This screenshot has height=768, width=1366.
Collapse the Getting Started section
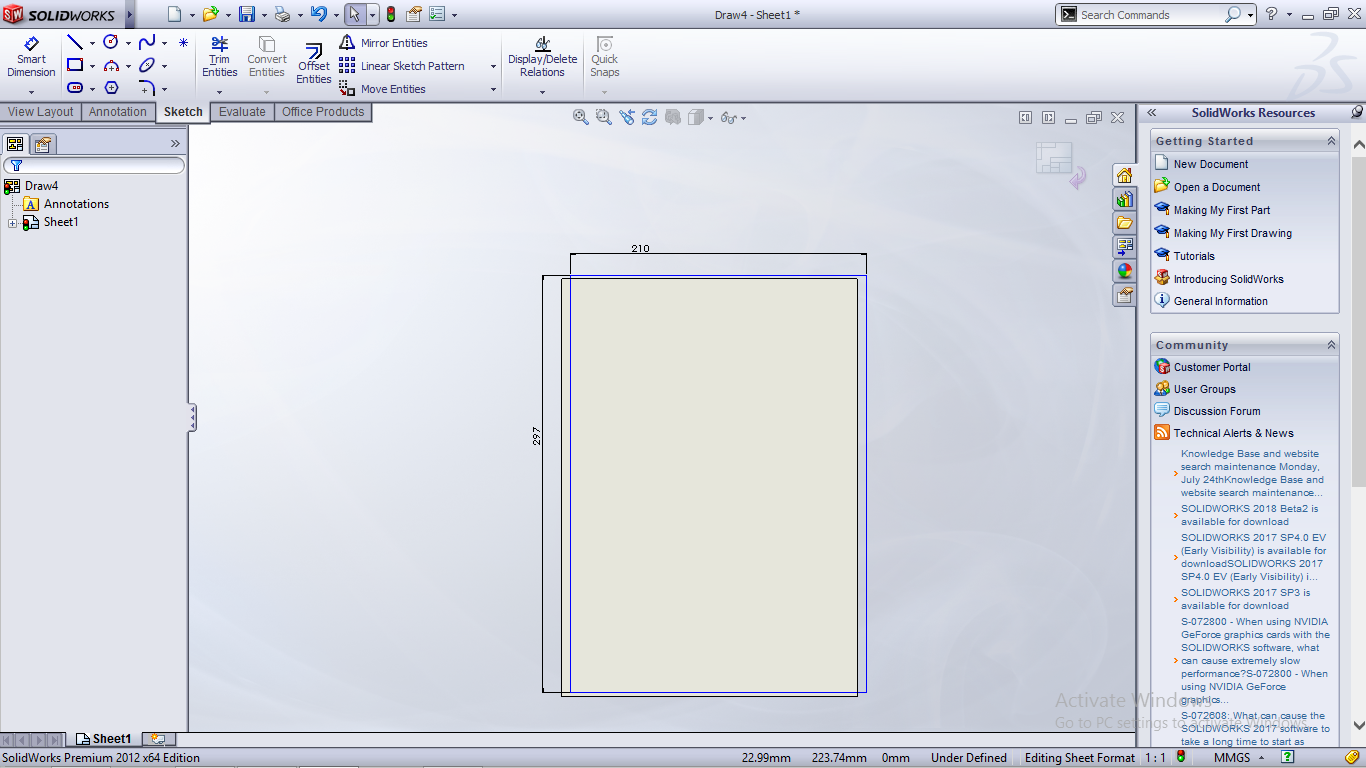(x=1330, y=140)
